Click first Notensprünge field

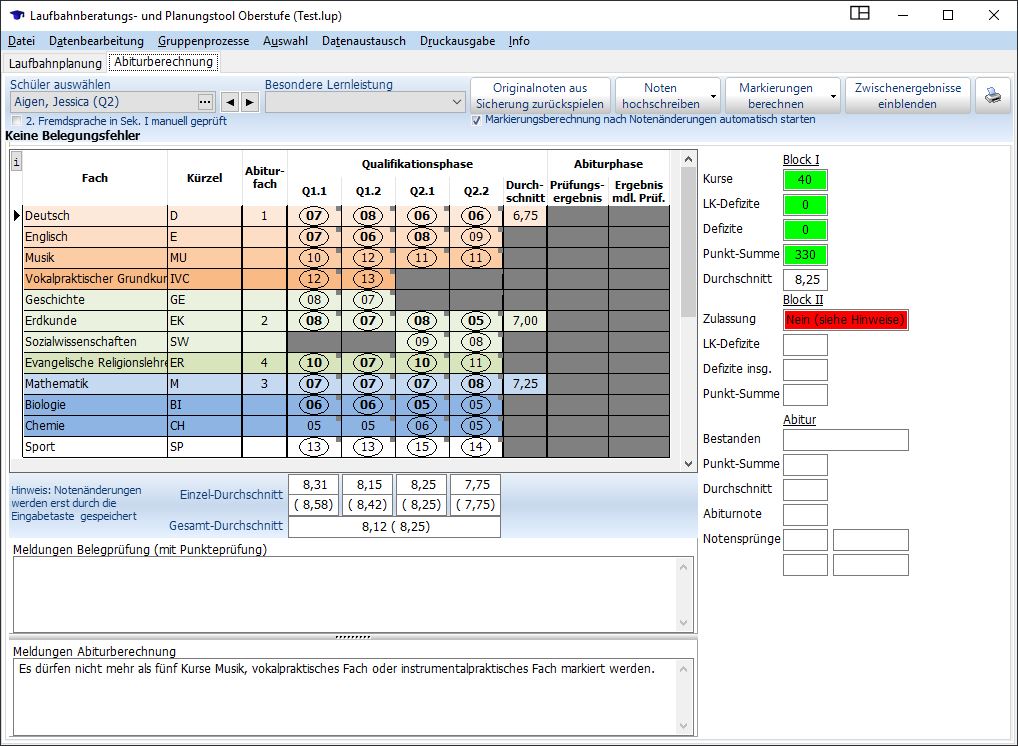click(805, 540)
